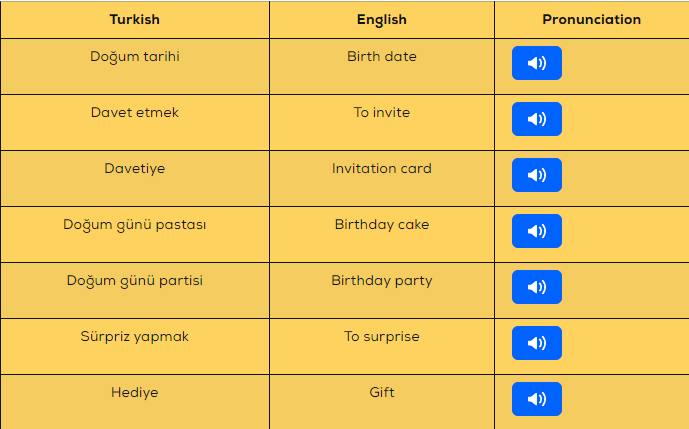Image resolution: width=689 pixels, height=429 pixels.
Task: Play audio for Doğum günü partisi
Action: tap(537, 287)
